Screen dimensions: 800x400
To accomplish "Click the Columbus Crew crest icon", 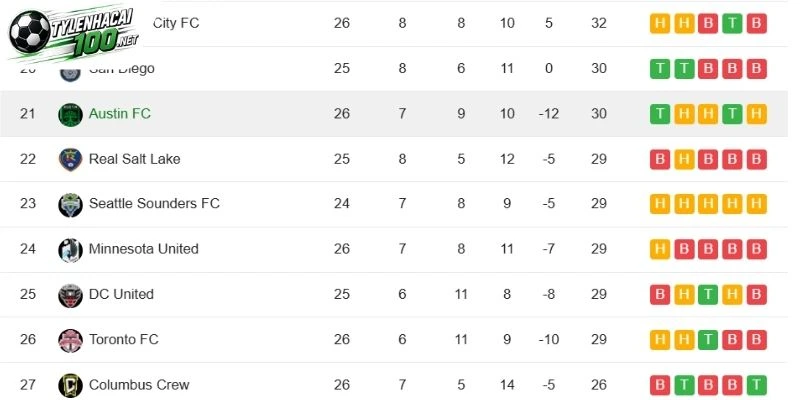I will click(70, 385).
